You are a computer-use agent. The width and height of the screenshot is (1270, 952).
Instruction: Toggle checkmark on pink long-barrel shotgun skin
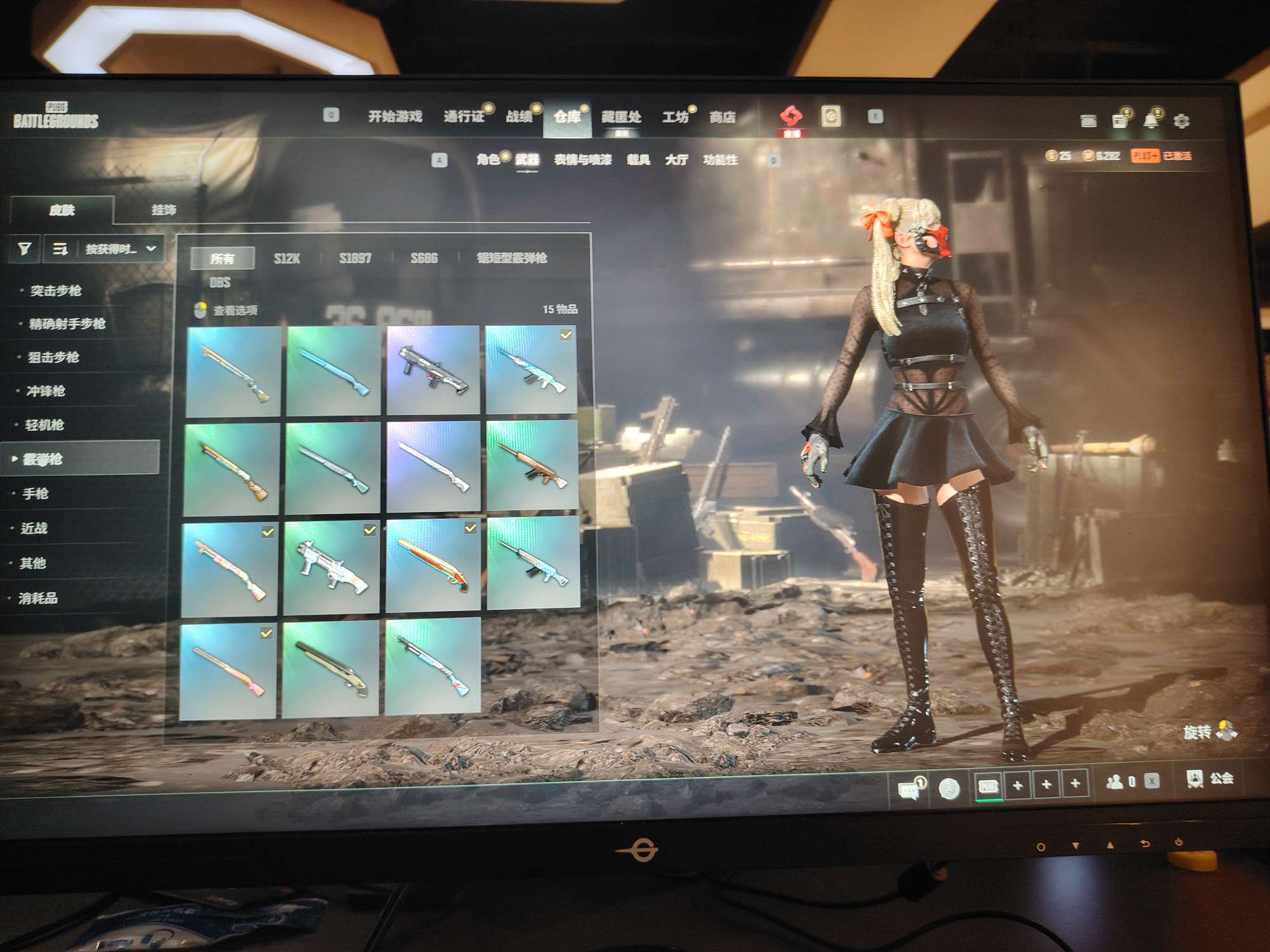point(267,633)
